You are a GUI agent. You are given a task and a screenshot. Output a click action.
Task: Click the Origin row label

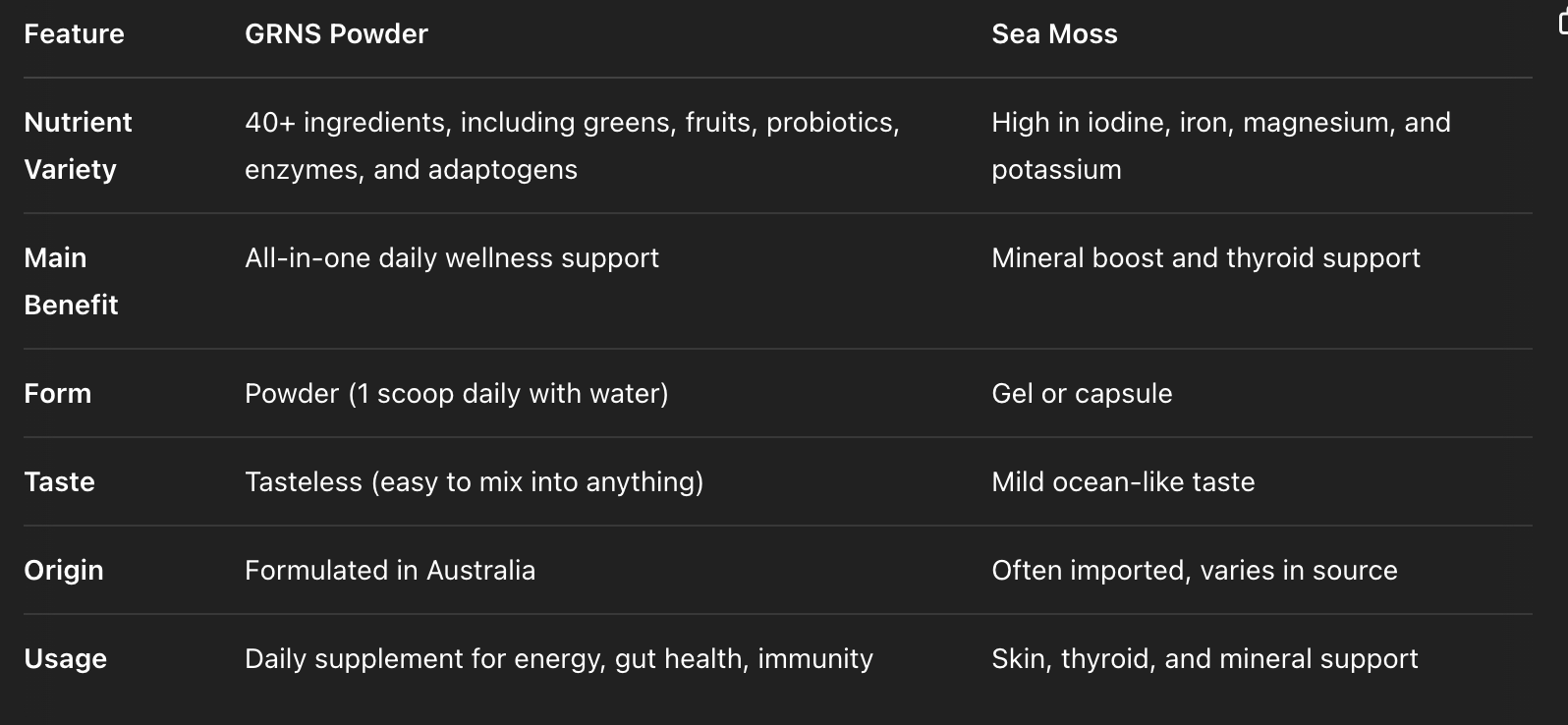pyautogui.click(x=64, y=571)
